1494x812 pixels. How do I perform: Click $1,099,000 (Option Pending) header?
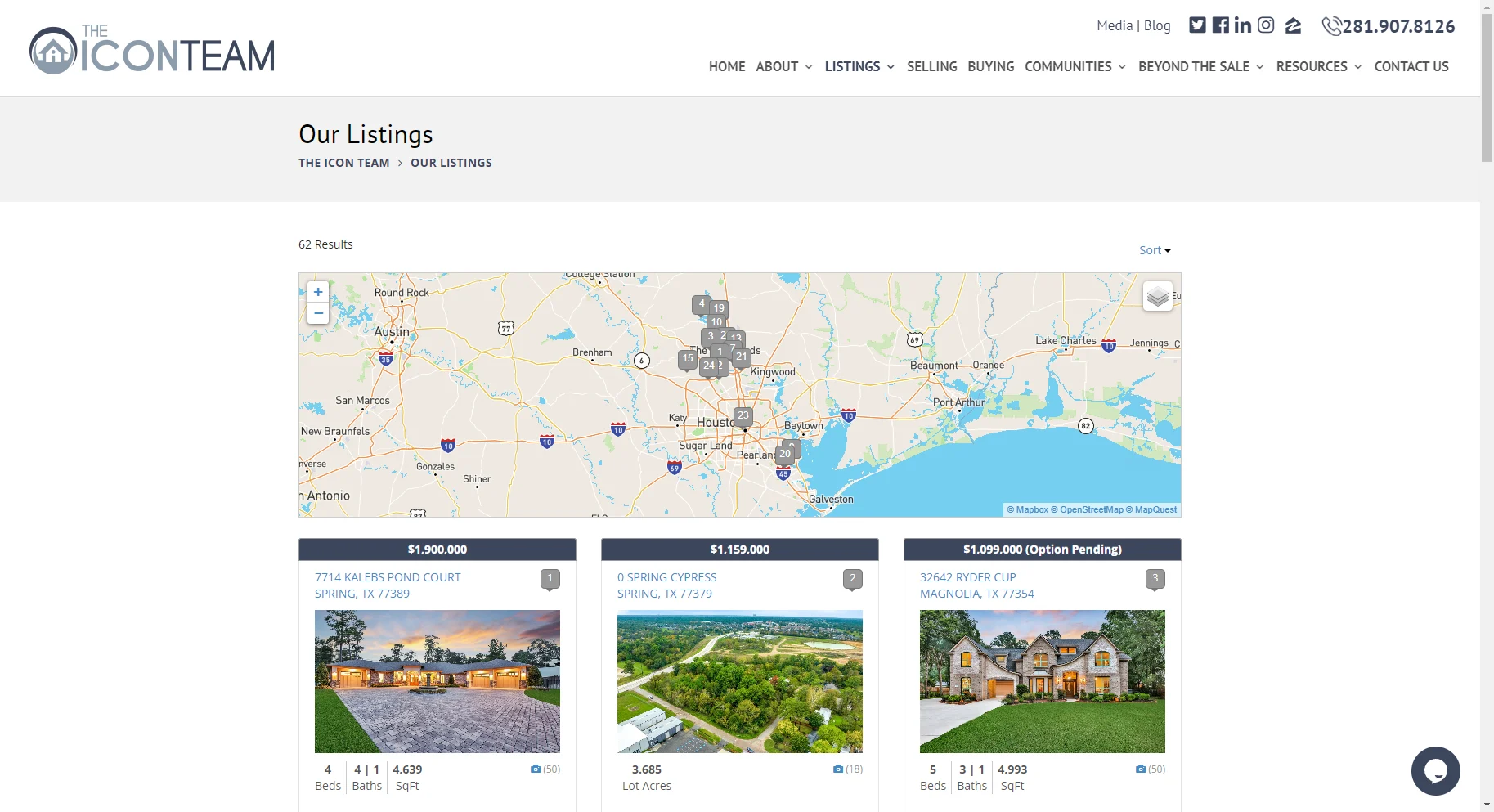coord(1043,550)
